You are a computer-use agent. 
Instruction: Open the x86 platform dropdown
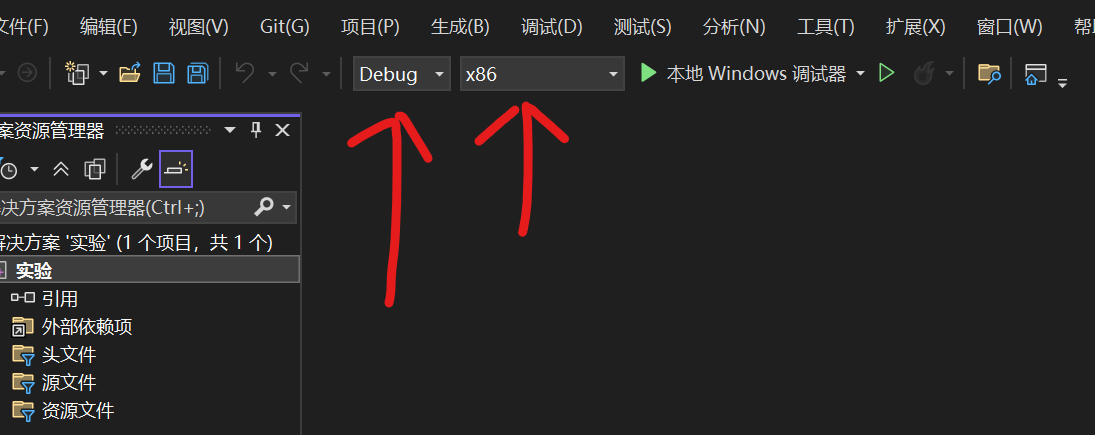coord(542,73)
